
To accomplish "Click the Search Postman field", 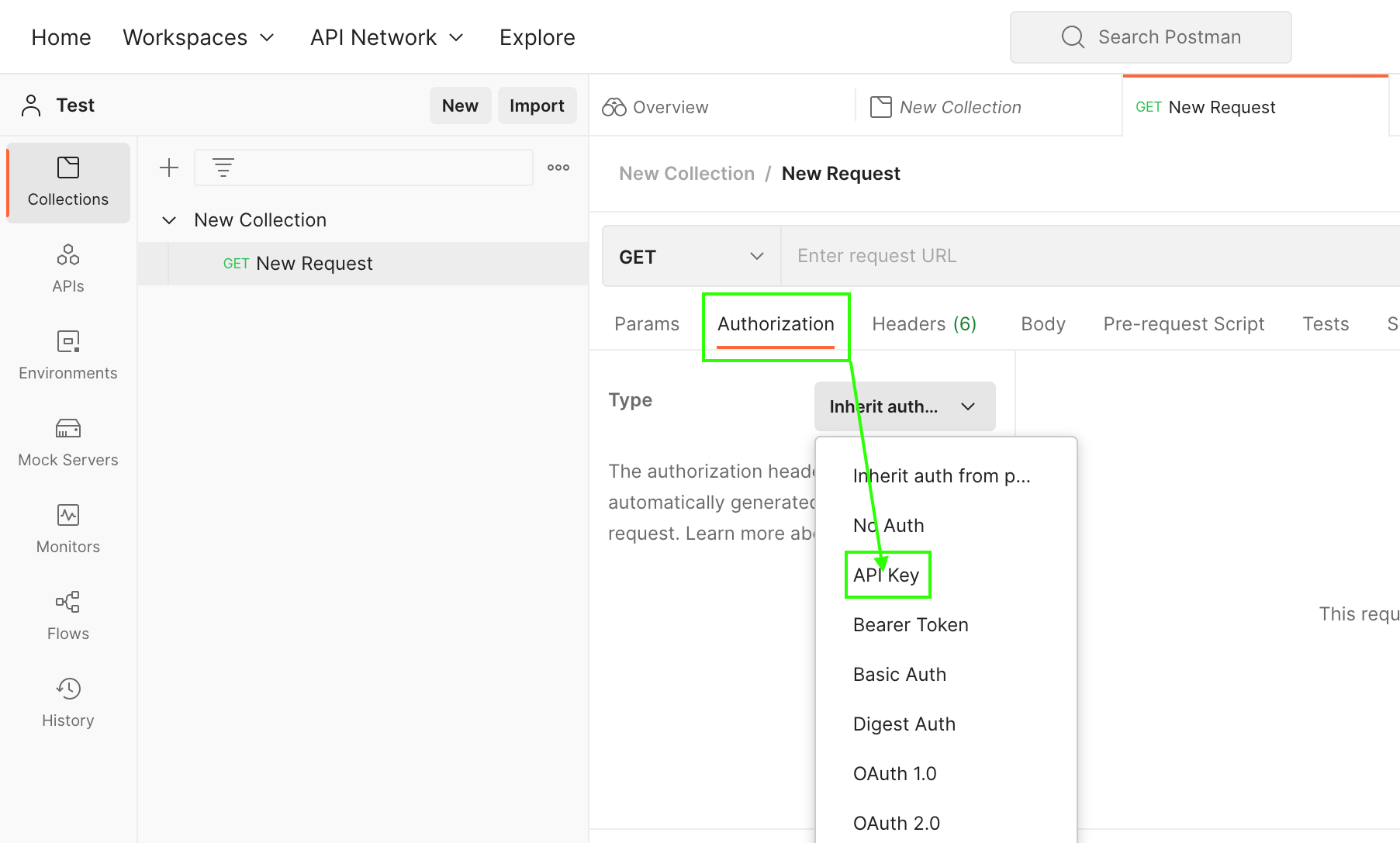I will pyautogui.click(x=1151, y=37).
